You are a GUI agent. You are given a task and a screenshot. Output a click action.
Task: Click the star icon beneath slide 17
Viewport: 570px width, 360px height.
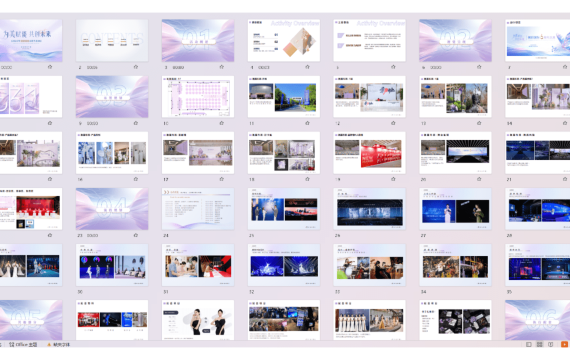(x=221, y=179)
